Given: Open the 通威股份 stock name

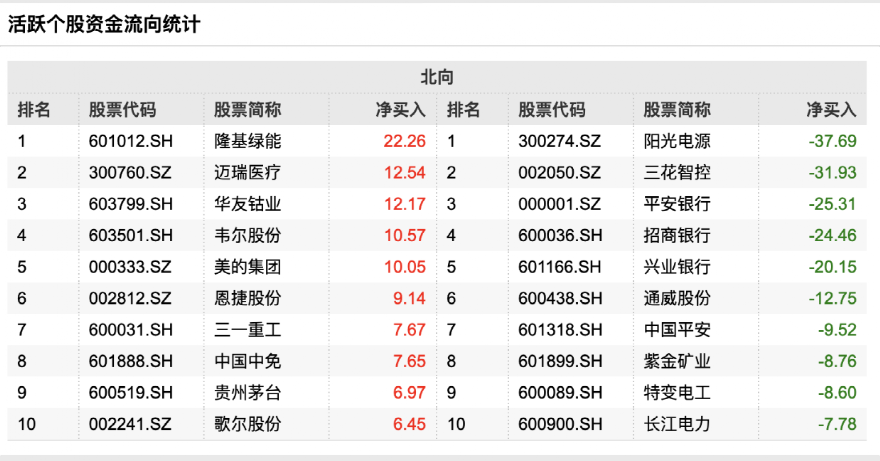Looking at the screenshot, I should pos(677,298).
